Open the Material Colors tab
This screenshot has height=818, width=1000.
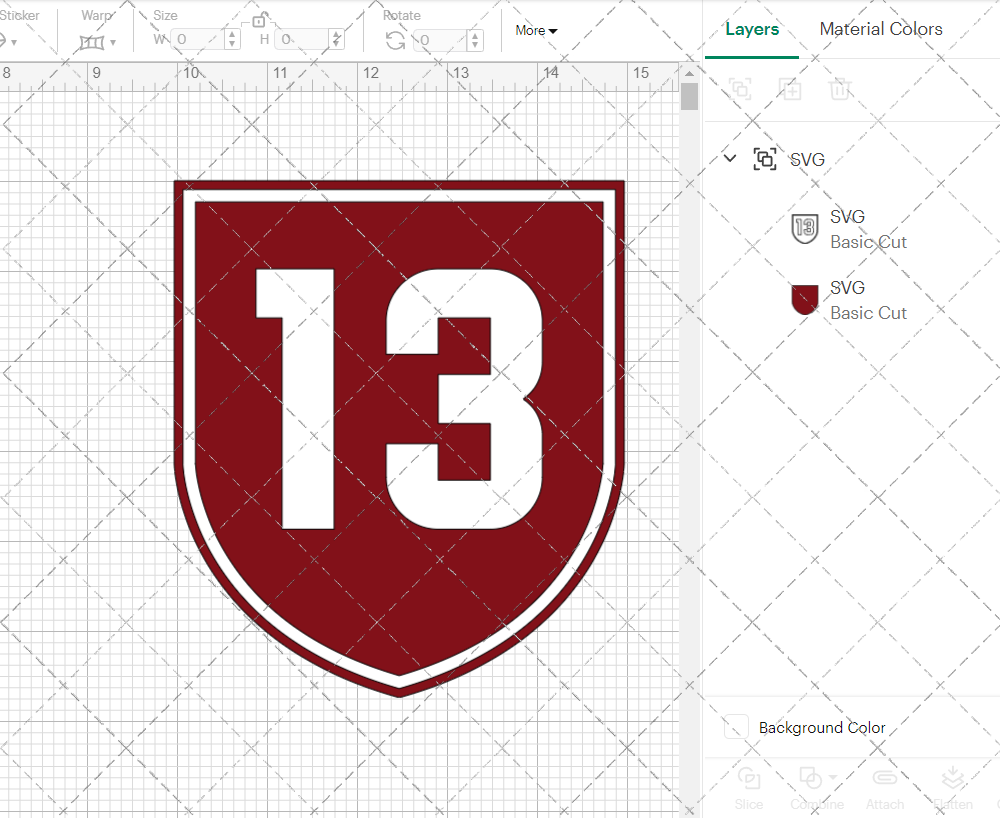(881, 29)
